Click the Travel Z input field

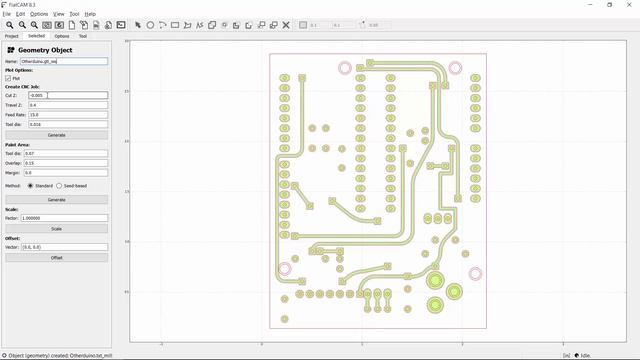point(68,105)
